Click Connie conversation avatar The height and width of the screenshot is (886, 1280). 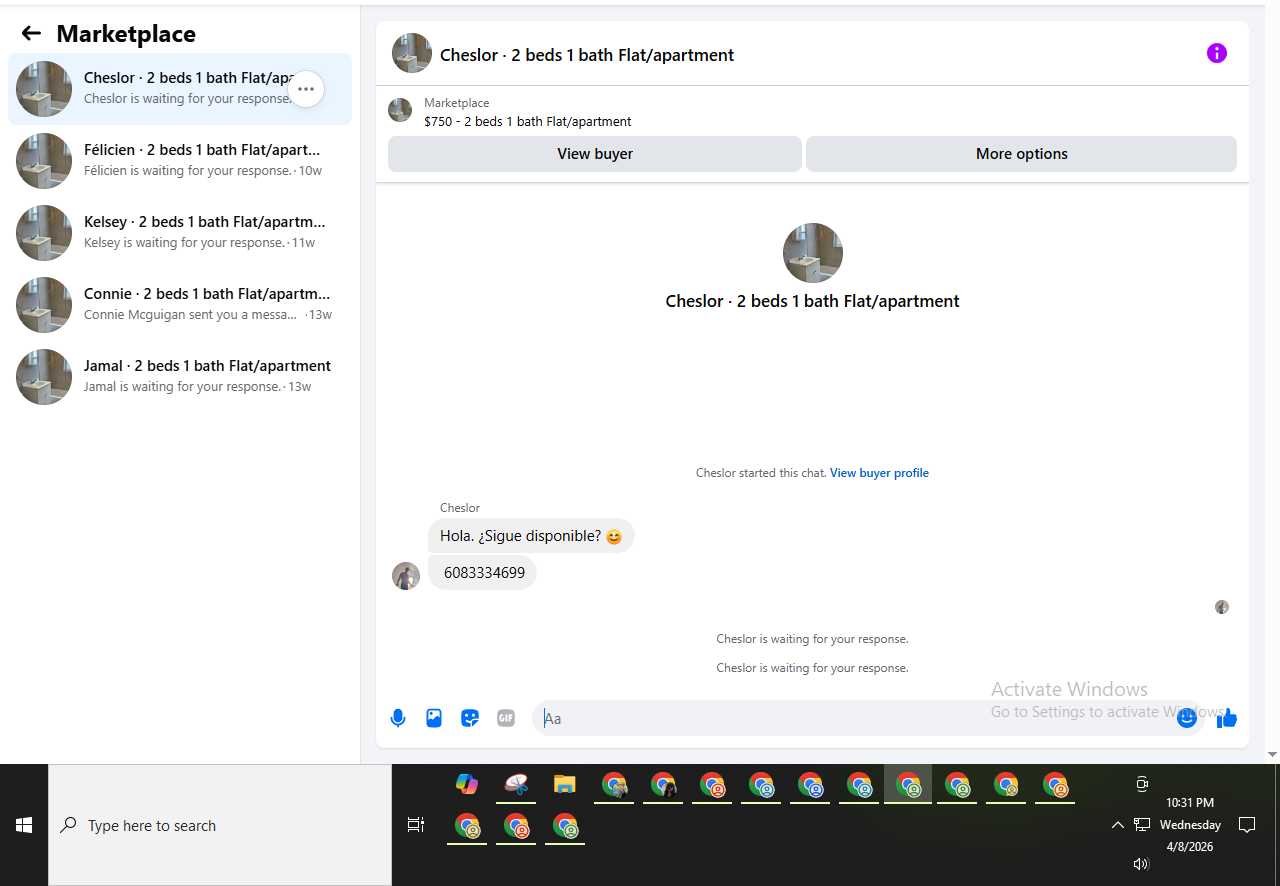44,305
